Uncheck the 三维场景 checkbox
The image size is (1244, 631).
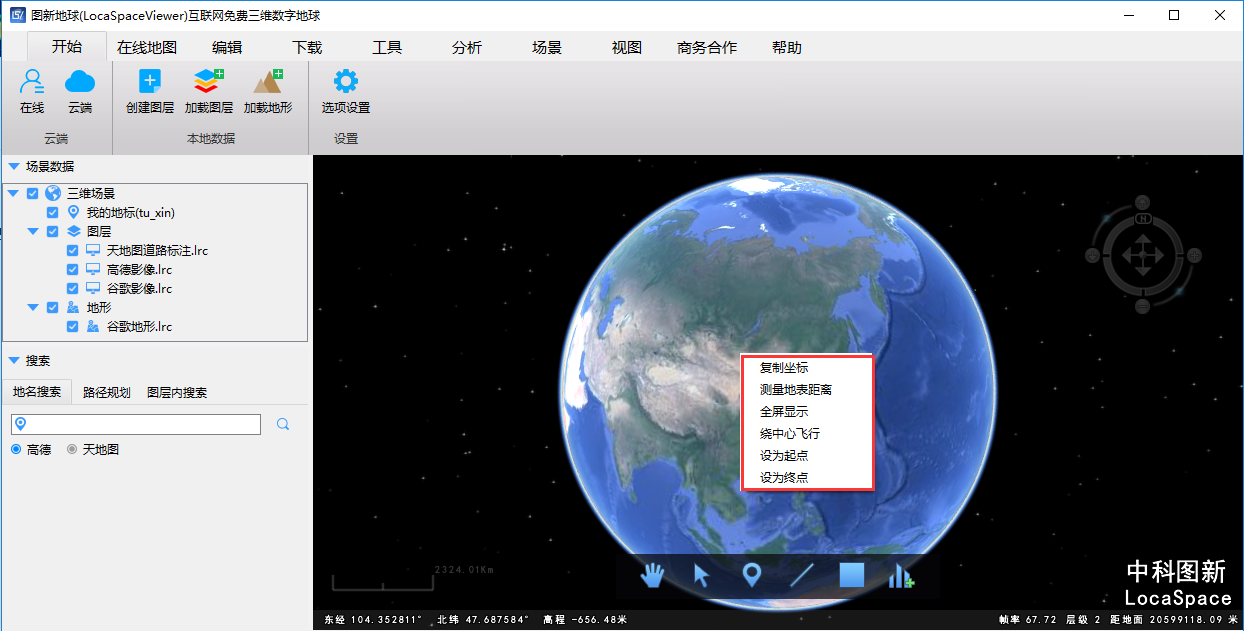(33, 193)
